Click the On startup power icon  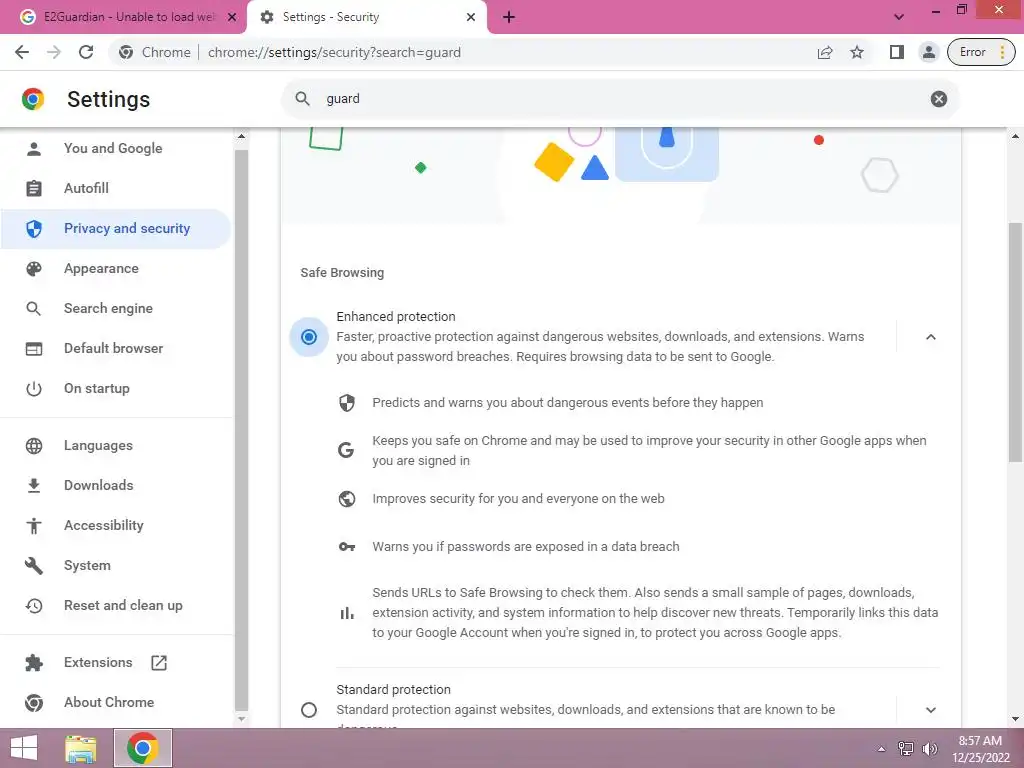pos(33,389)
